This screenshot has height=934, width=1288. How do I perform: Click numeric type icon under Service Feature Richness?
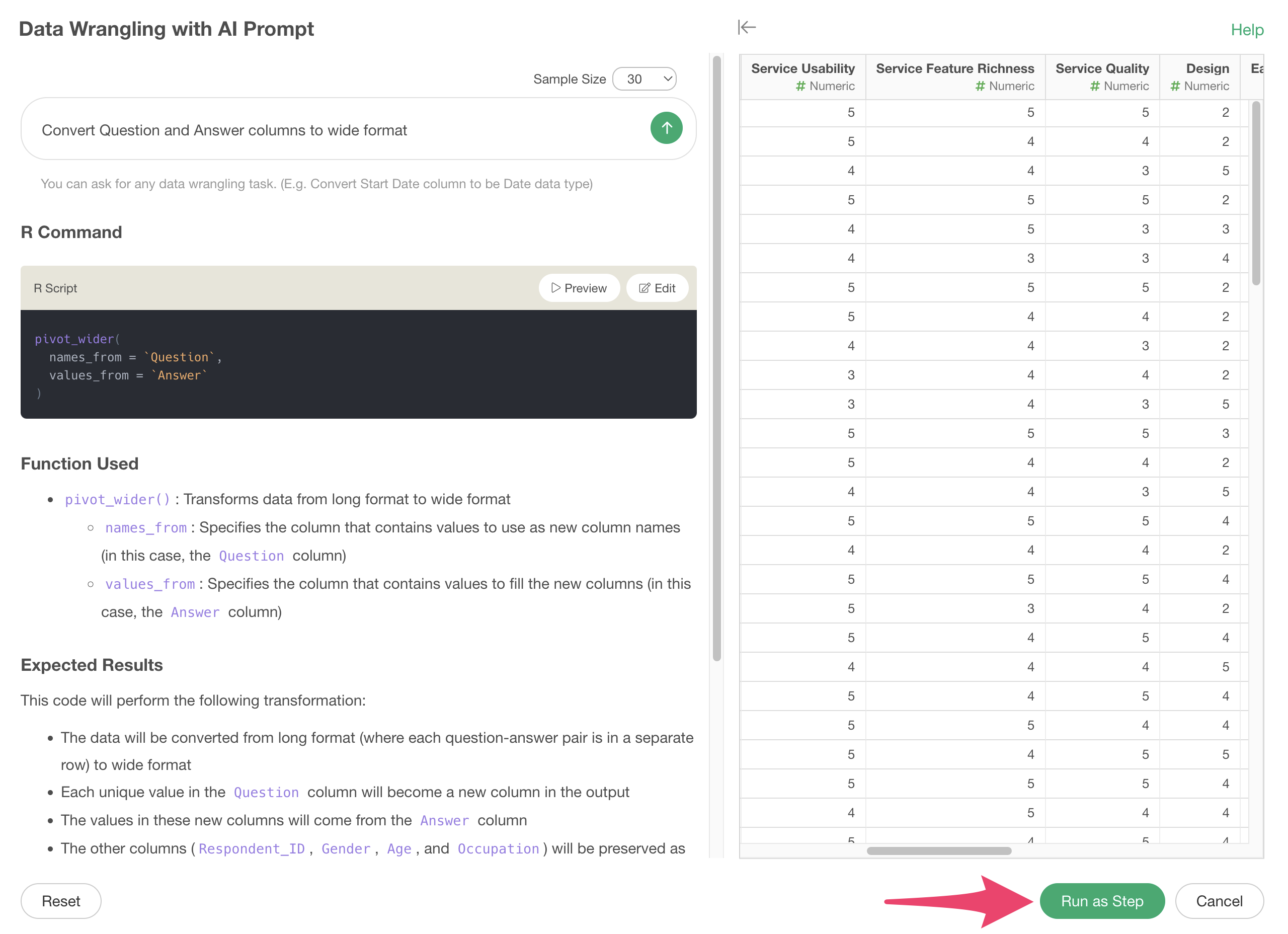pyautogui.click(x=980, y=87)
